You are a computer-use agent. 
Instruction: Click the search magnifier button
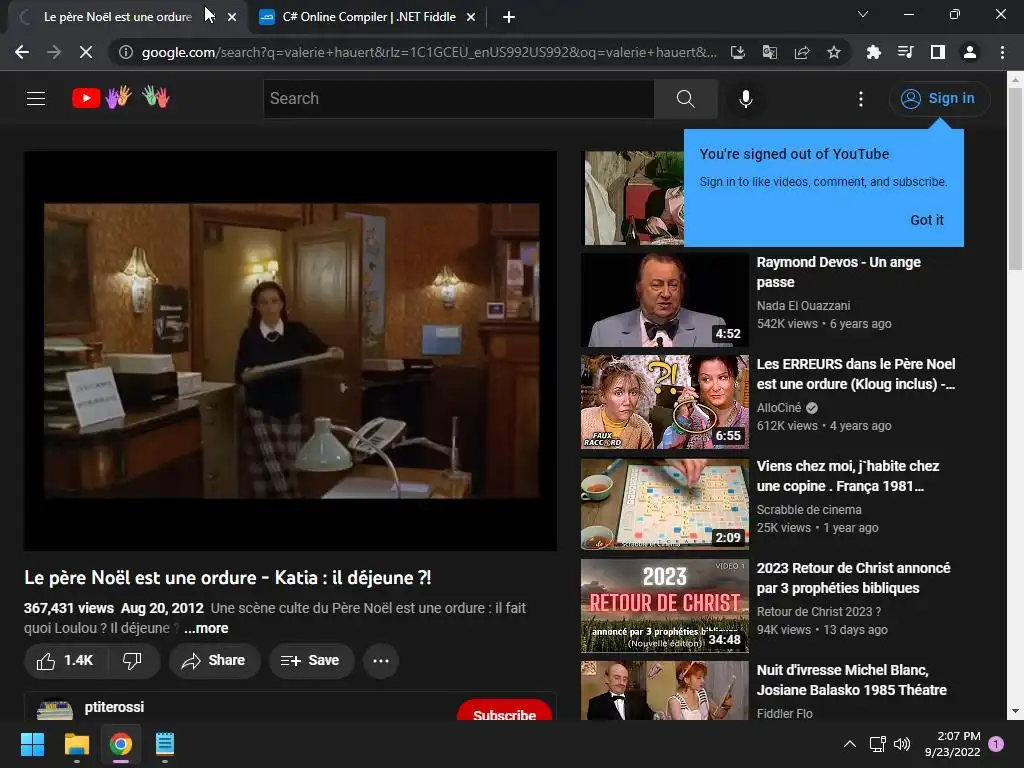[x=686, y=99]
